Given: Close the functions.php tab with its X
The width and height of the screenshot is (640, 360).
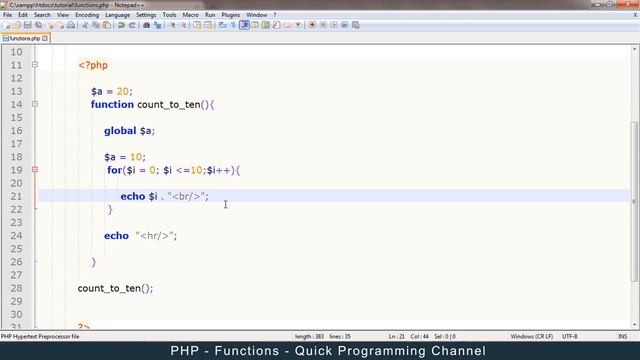Looking at the screenshot, I should click(45, 38).
